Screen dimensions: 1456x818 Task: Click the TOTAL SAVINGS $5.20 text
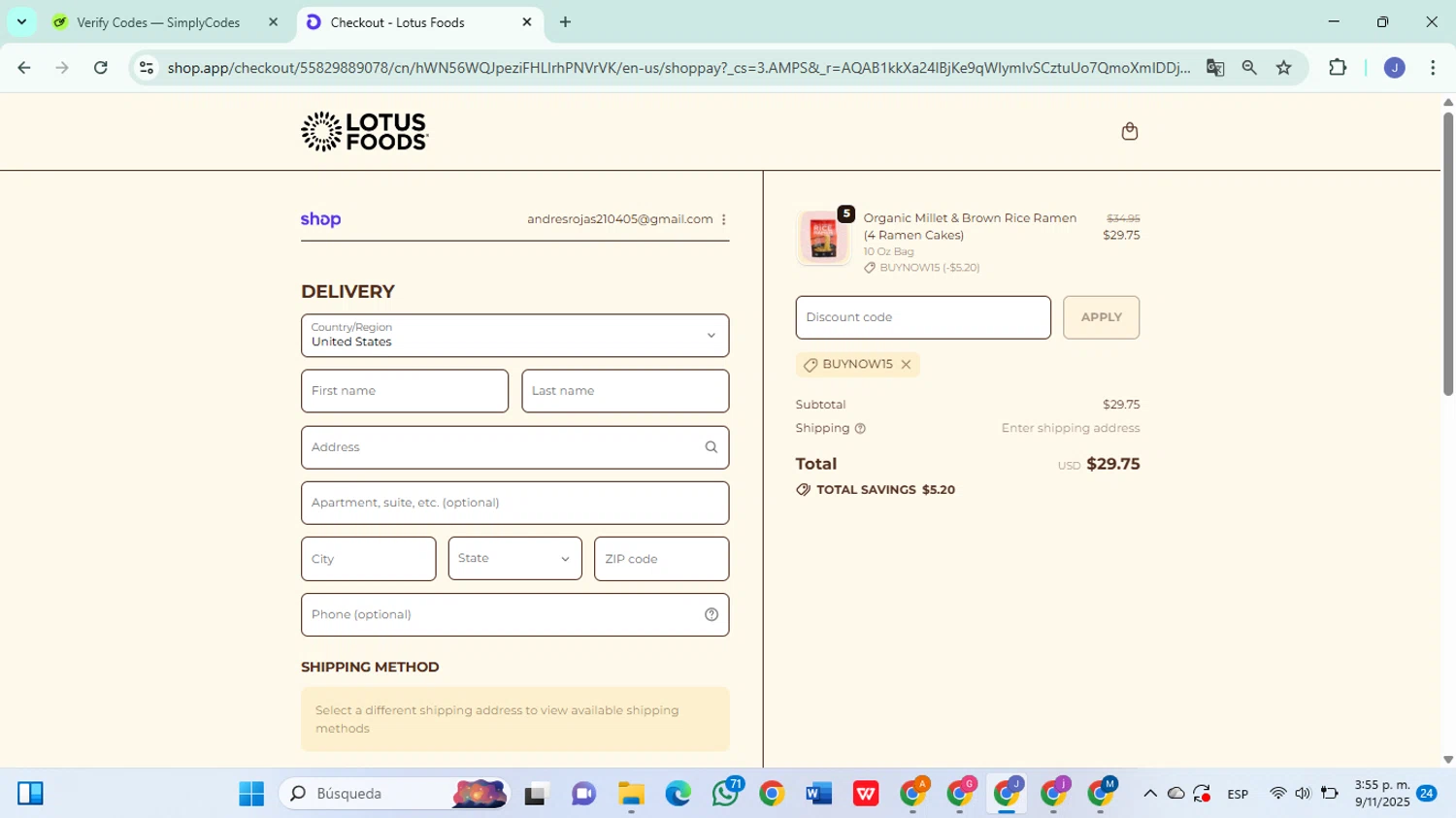tap(885, 490)
